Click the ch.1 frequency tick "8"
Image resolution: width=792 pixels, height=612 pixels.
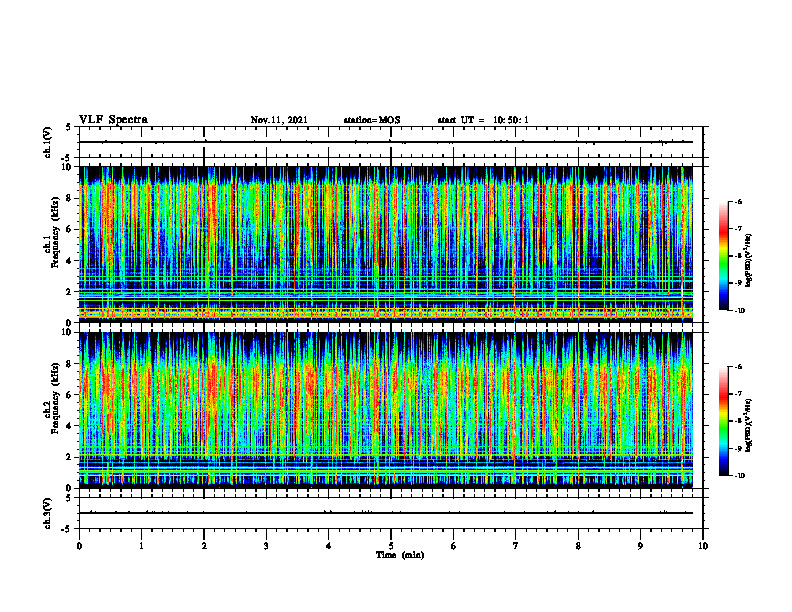coord(70,198)
